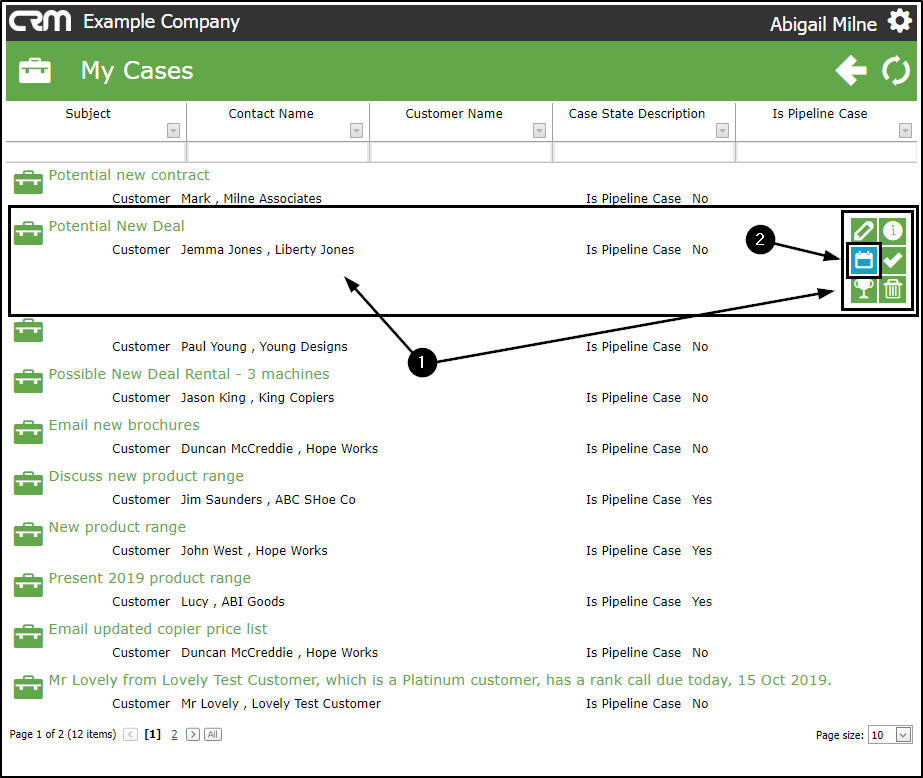Expand the Is Pipeline Case filter dropdown
The image size is (923, 778).
pyautogui.click(x=905, y=131)
